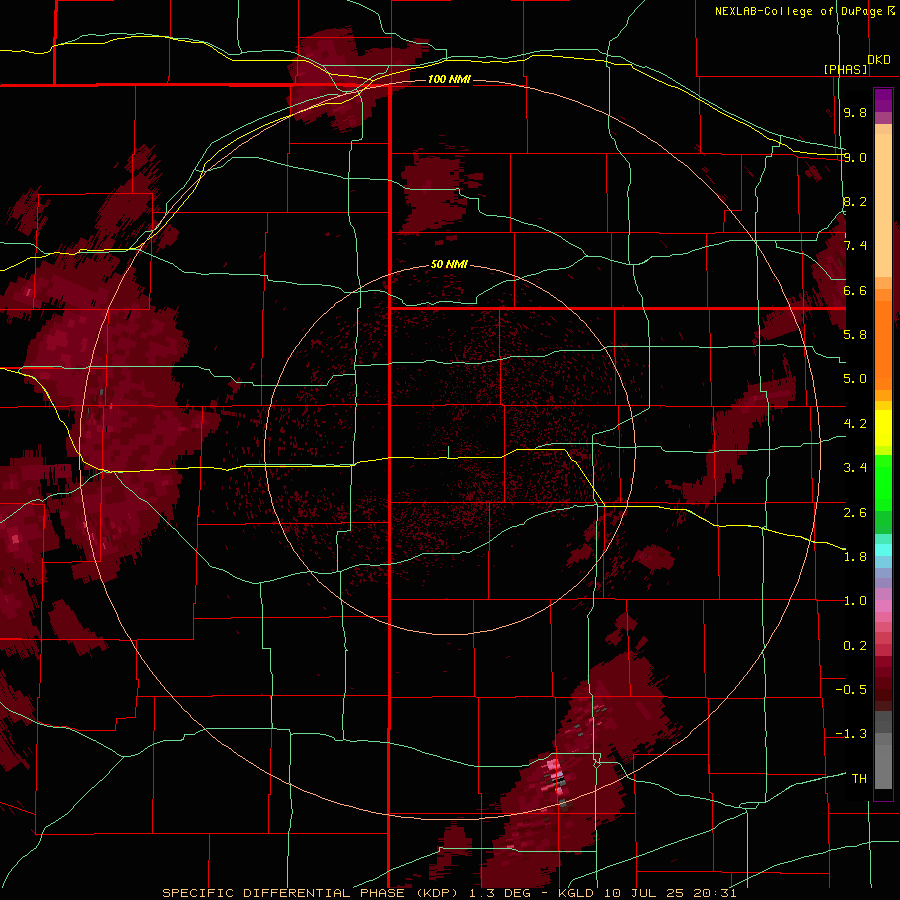
Task: Click the 1.8 scale value
Action: point(855,557)
